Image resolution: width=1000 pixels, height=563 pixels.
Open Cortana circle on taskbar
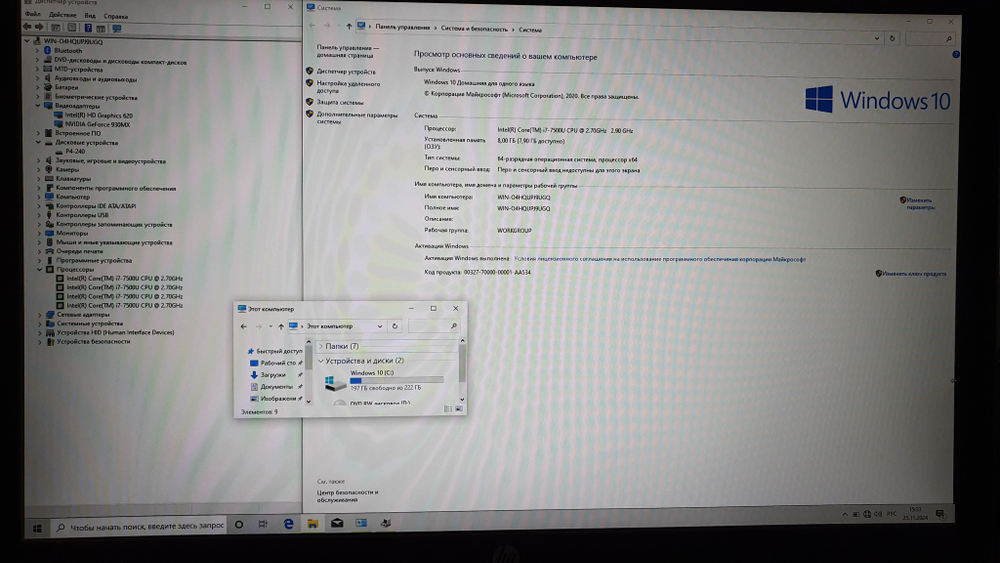click(x=239, y=525)
